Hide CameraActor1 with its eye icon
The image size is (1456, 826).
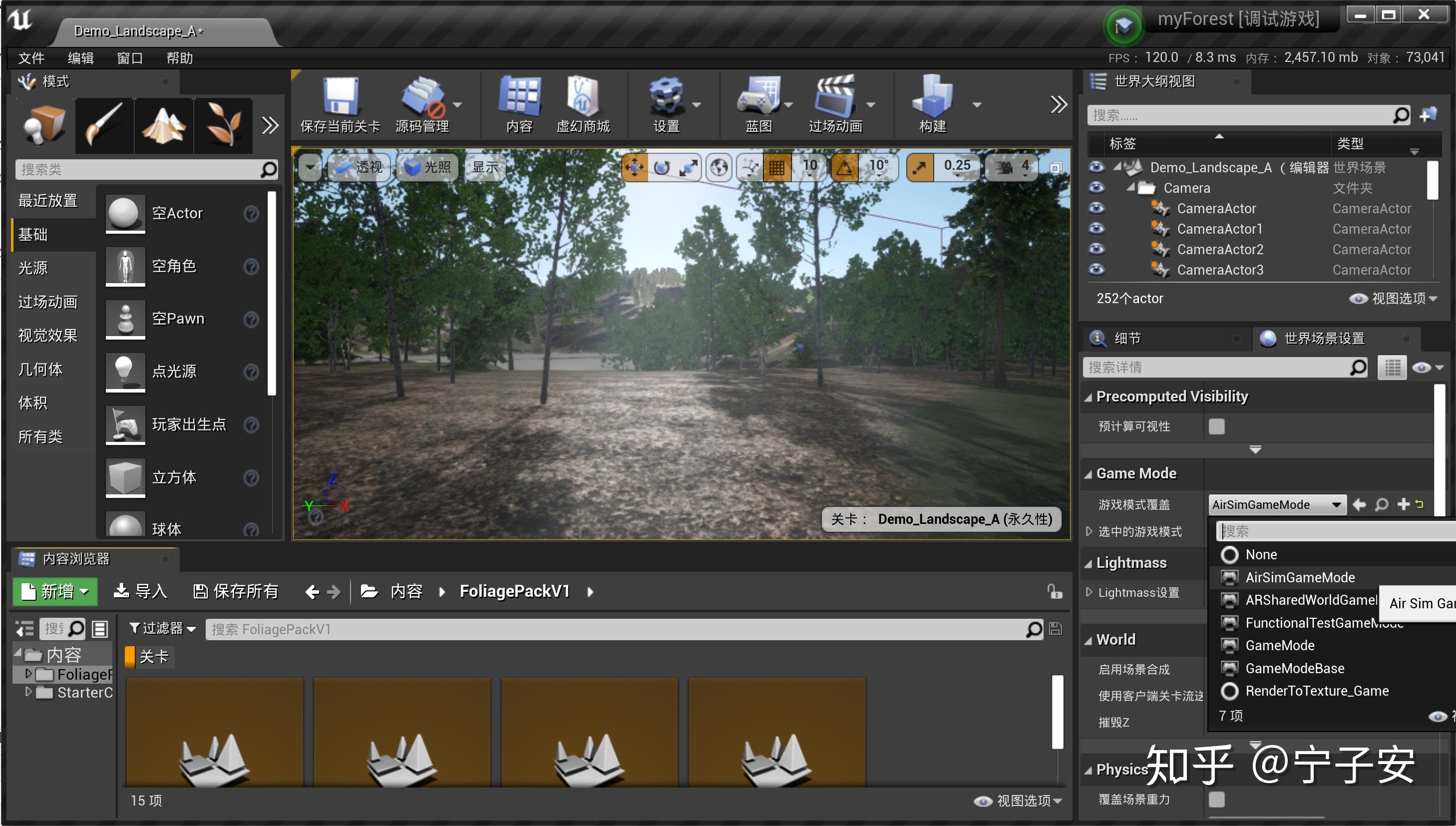click(1096, 229)
